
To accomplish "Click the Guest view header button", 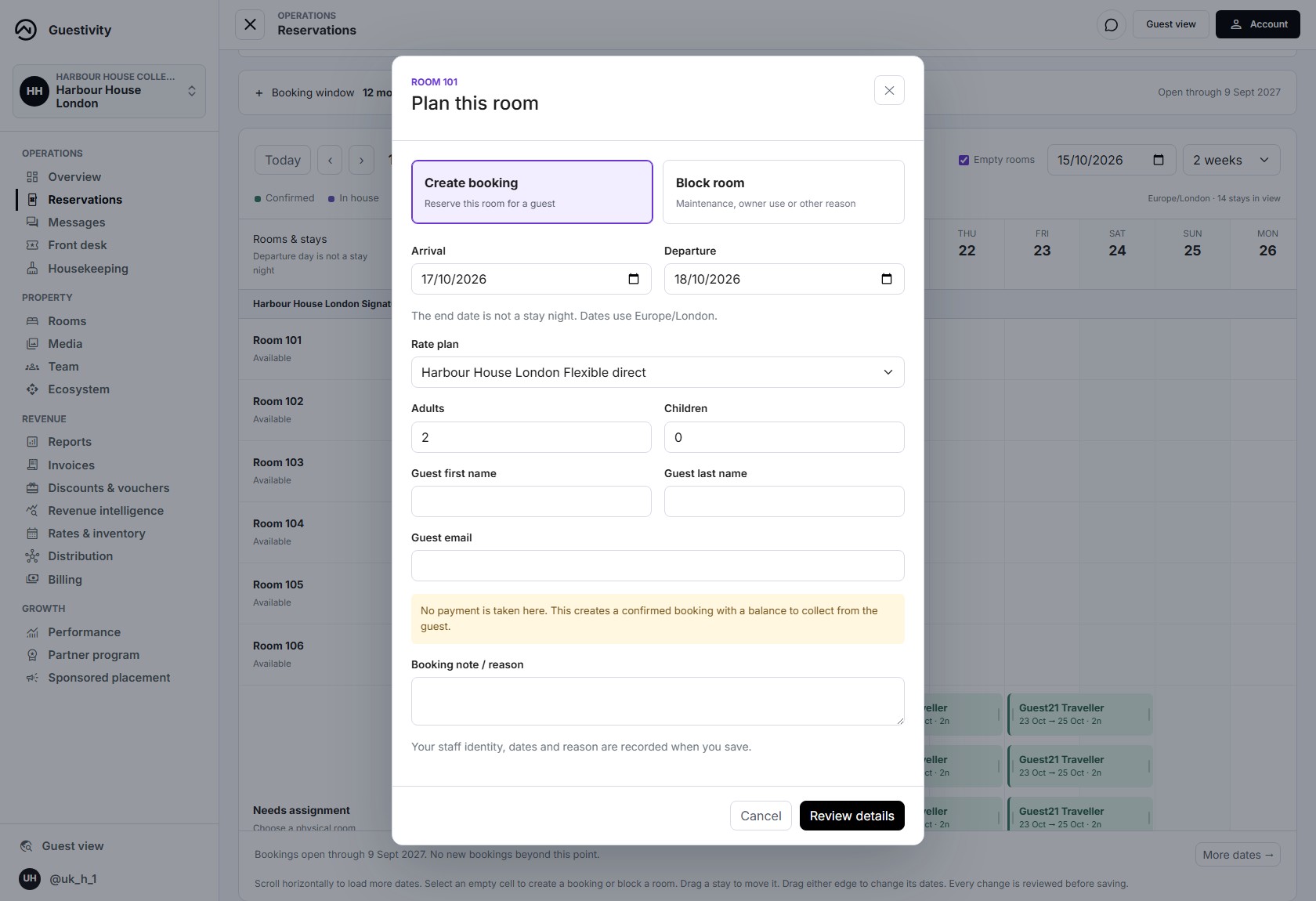I will [x=1170, y=24].
